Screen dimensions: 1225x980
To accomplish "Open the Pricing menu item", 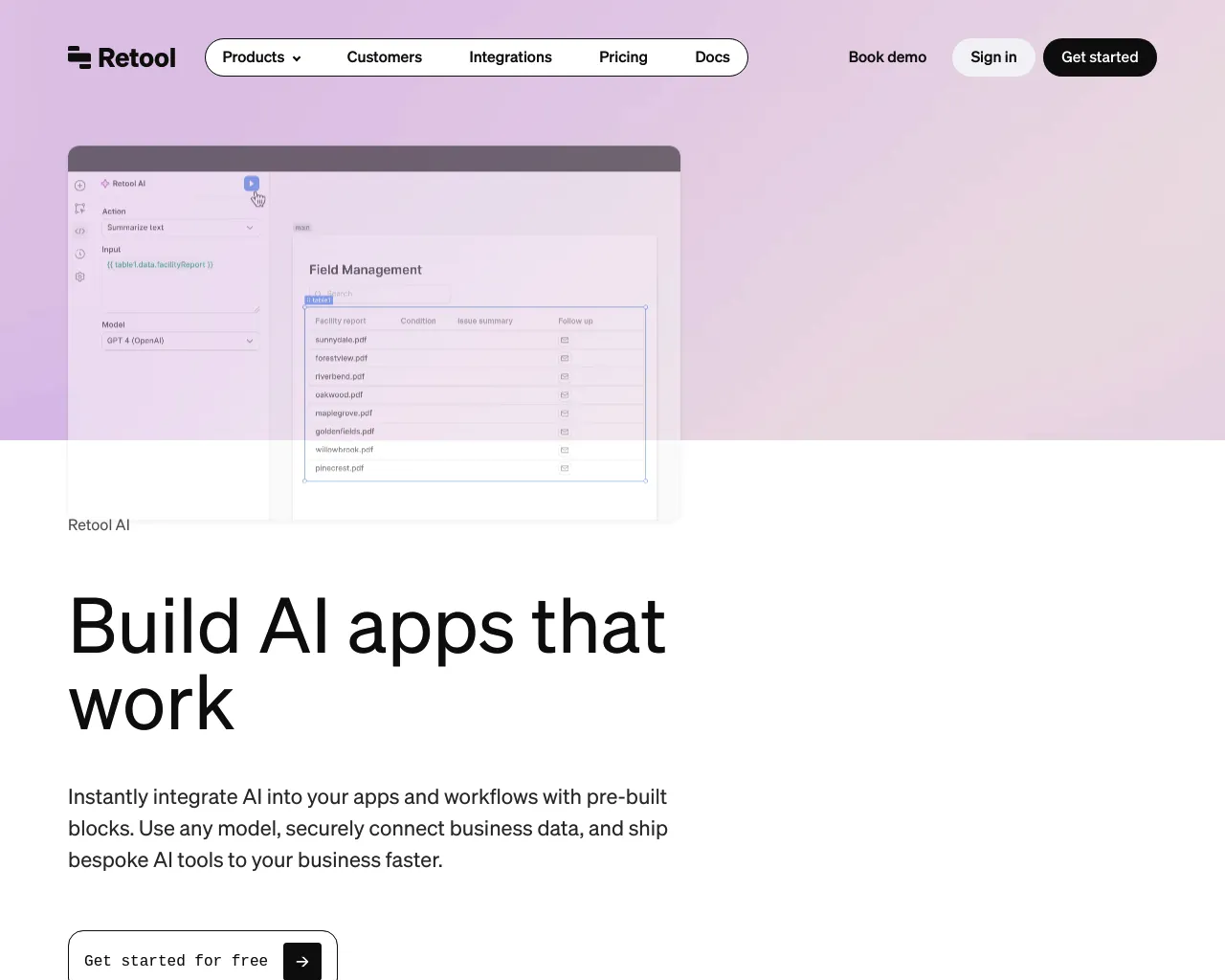I will pos(623,57).
